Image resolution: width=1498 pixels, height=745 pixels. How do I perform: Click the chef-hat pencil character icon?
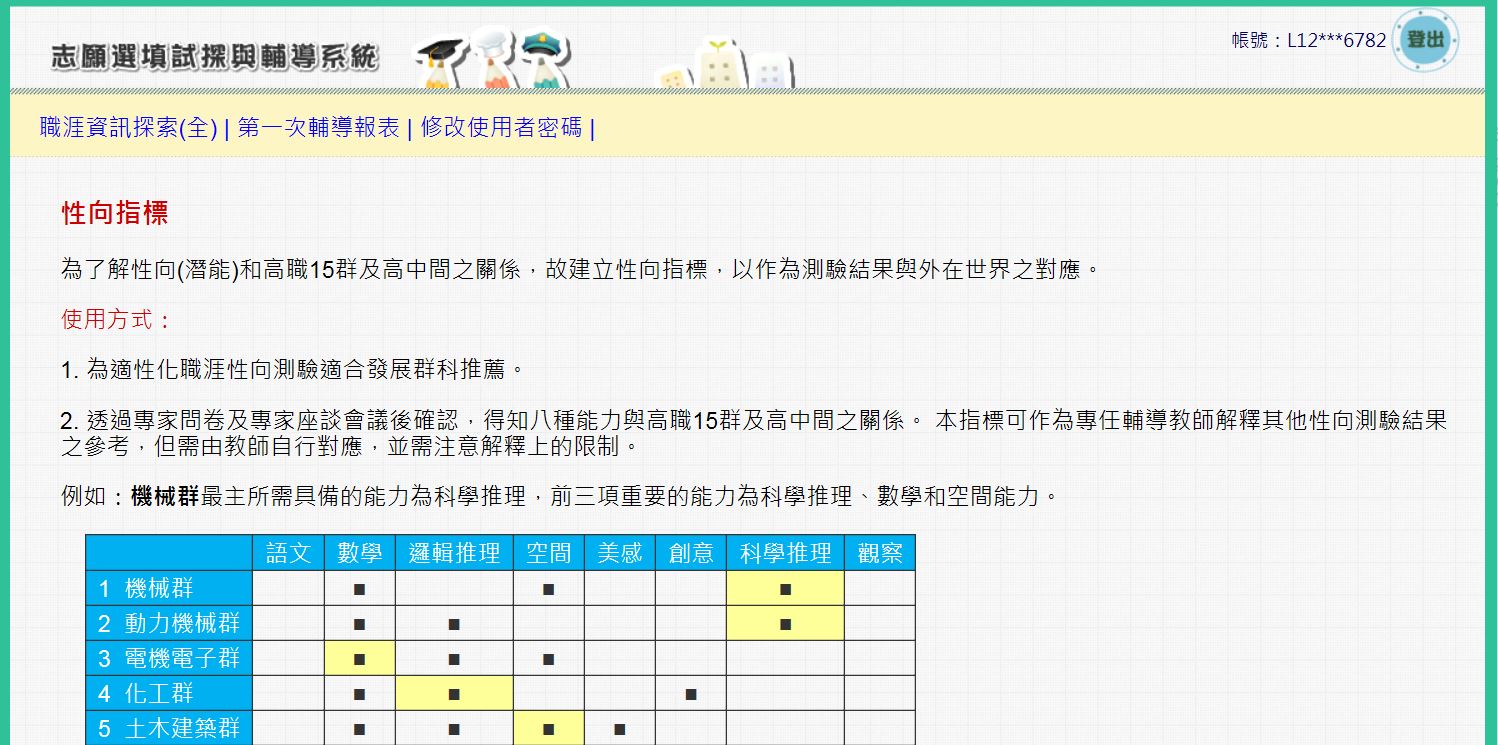[x=492, y=58]
